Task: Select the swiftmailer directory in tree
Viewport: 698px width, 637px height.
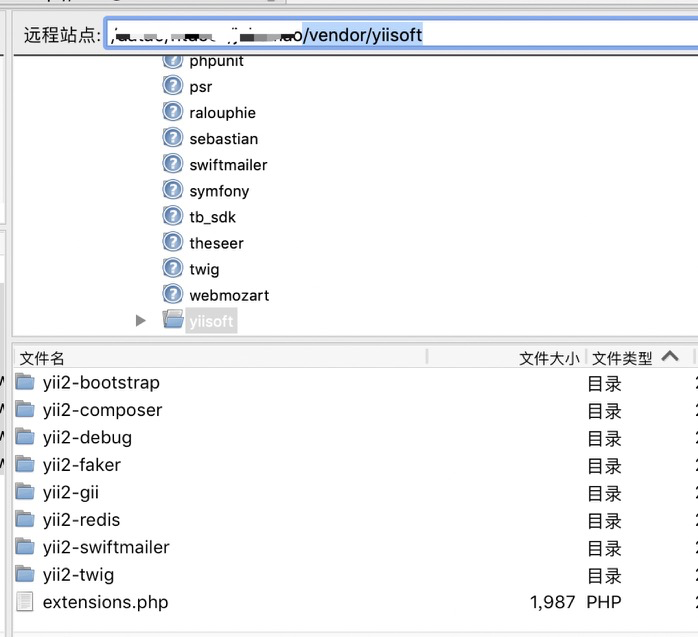Action: [228, 165]
